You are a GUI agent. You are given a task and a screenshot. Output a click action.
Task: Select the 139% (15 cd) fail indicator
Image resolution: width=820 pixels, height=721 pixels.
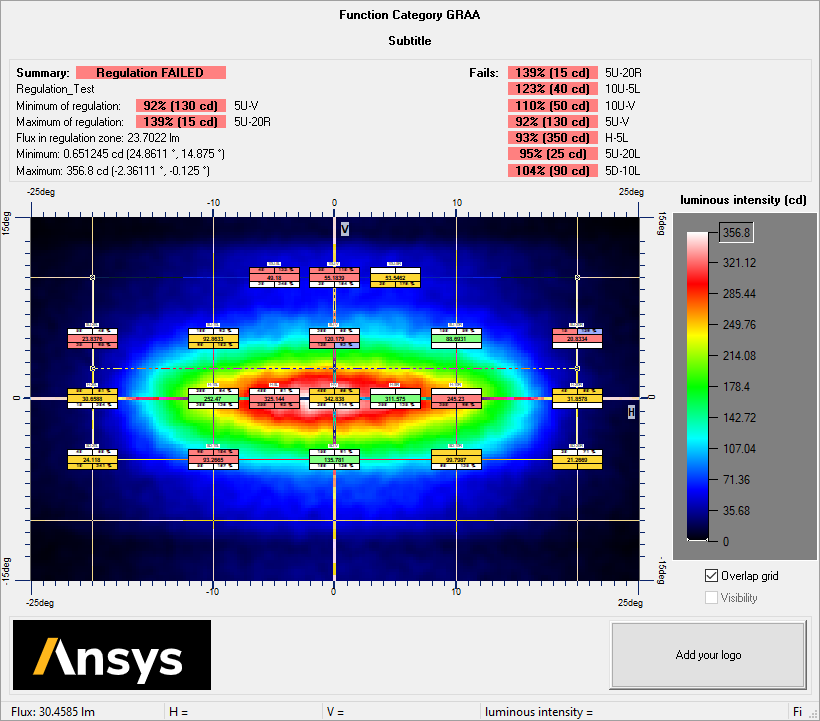tap(553, 72)
